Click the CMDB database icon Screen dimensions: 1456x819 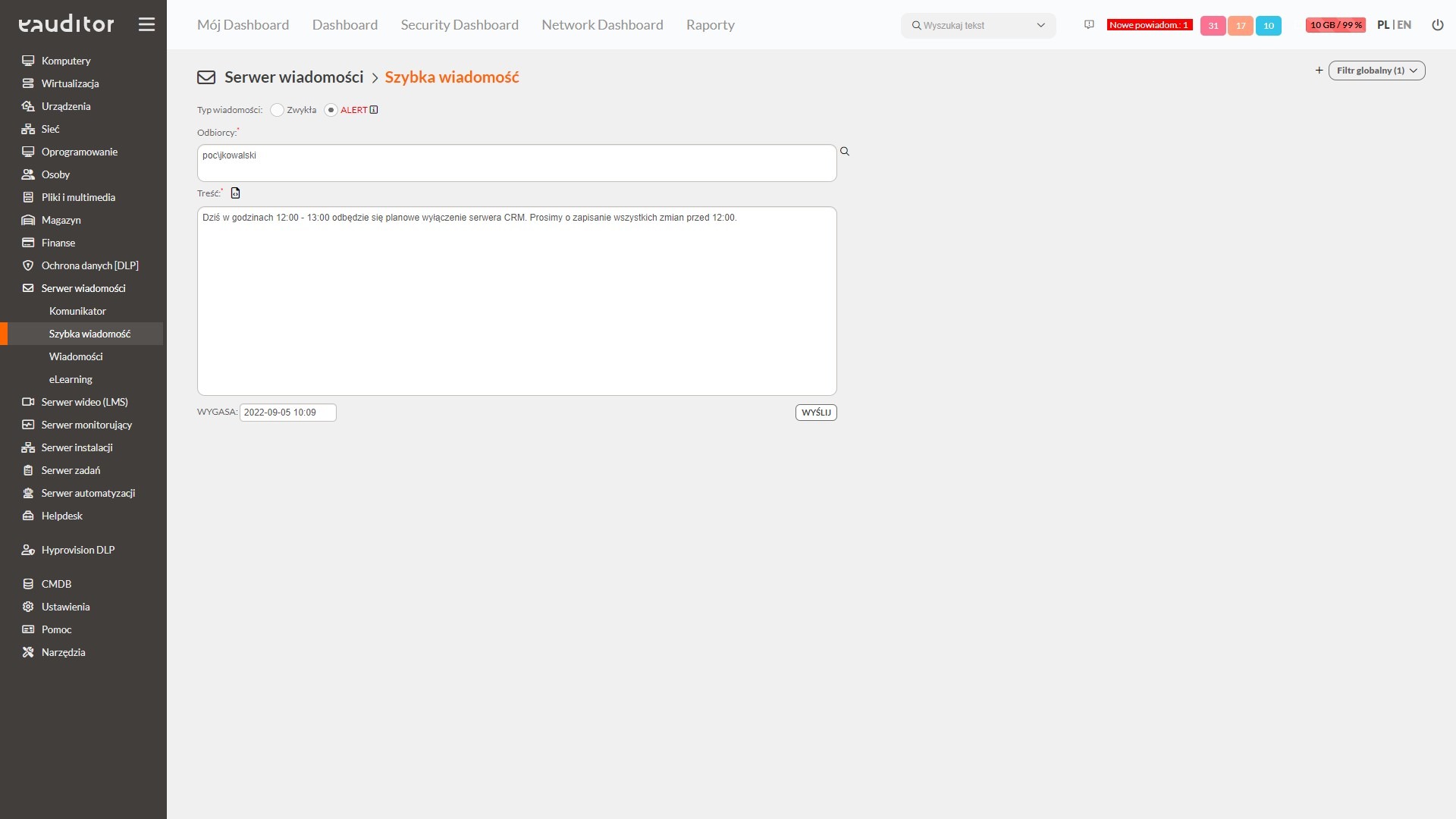28,584
